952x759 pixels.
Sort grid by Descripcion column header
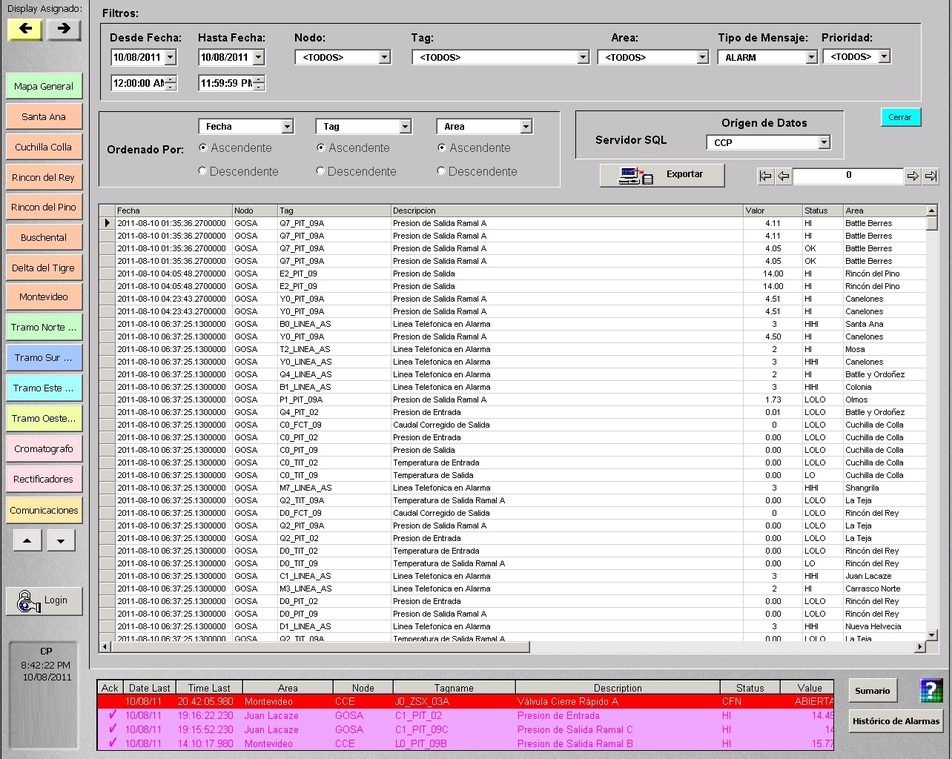[x=567, y=210]
